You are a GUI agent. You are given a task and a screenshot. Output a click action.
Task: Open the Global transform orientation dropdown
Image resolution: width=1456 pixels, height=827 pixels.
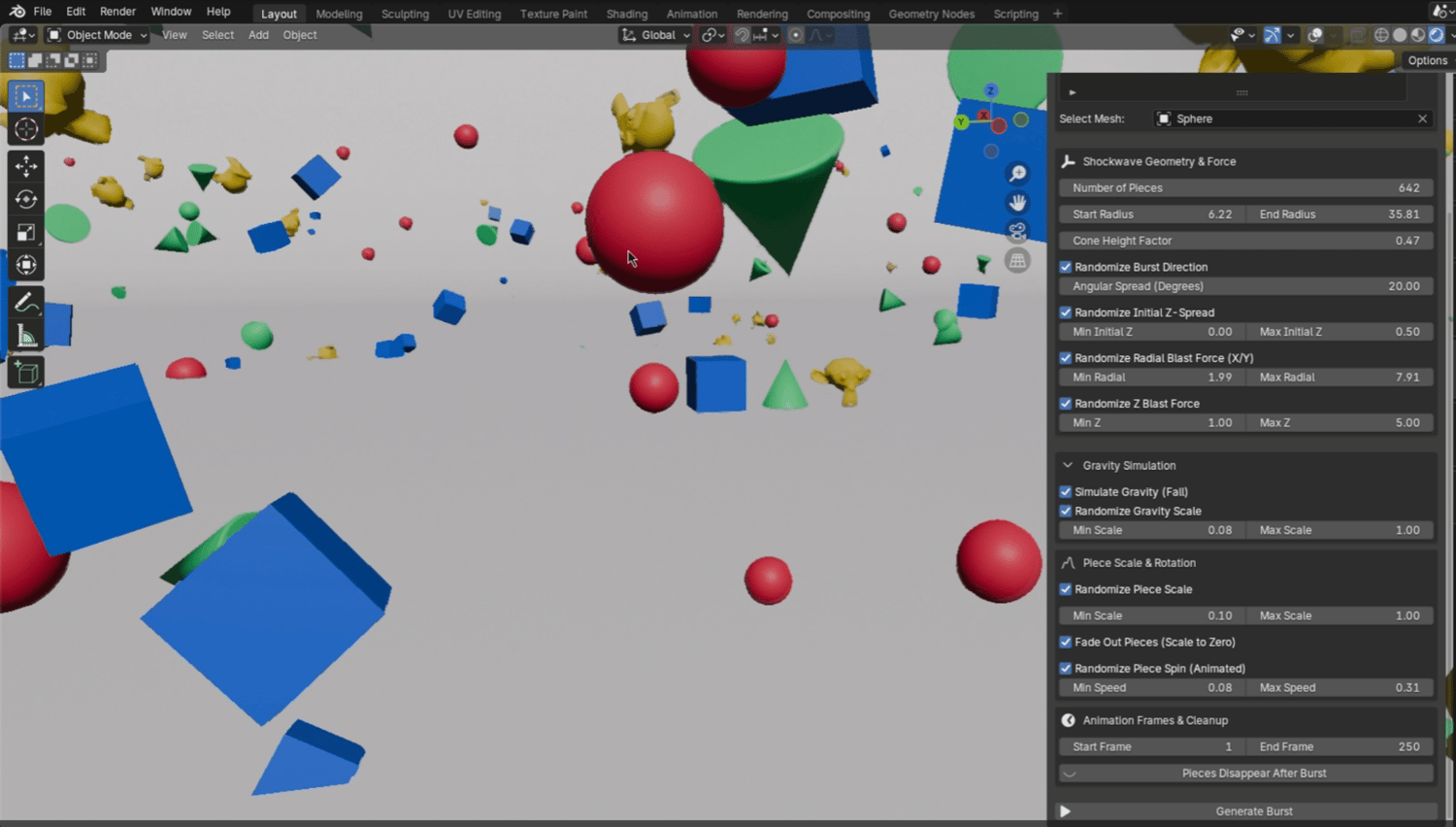click(x=657, y=35)
